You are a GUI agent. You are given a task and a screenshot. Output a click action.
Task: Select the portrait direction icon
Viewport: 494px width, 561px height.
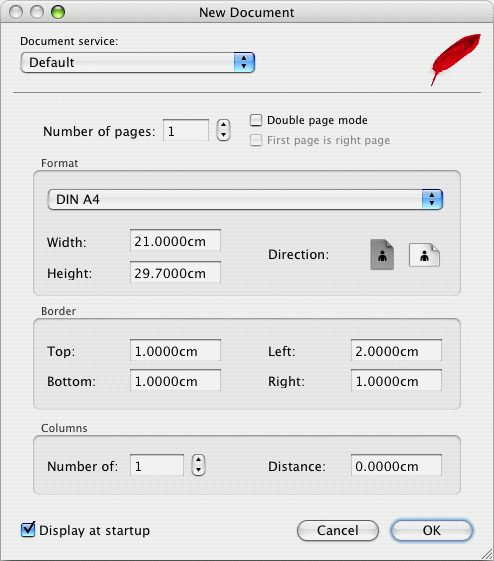click(382, 255)
